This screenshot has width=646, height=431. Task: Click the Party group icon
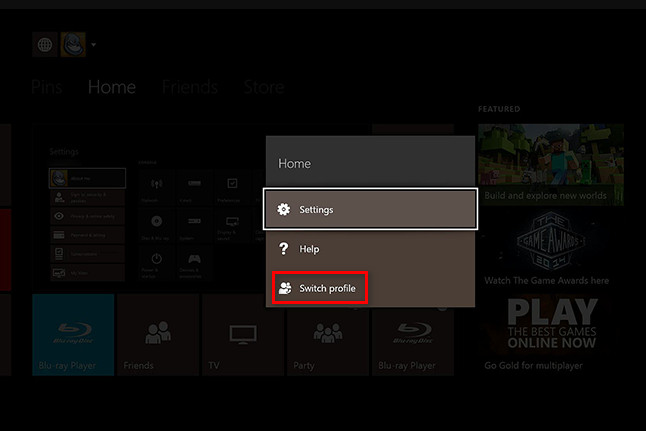coord(328,333)
